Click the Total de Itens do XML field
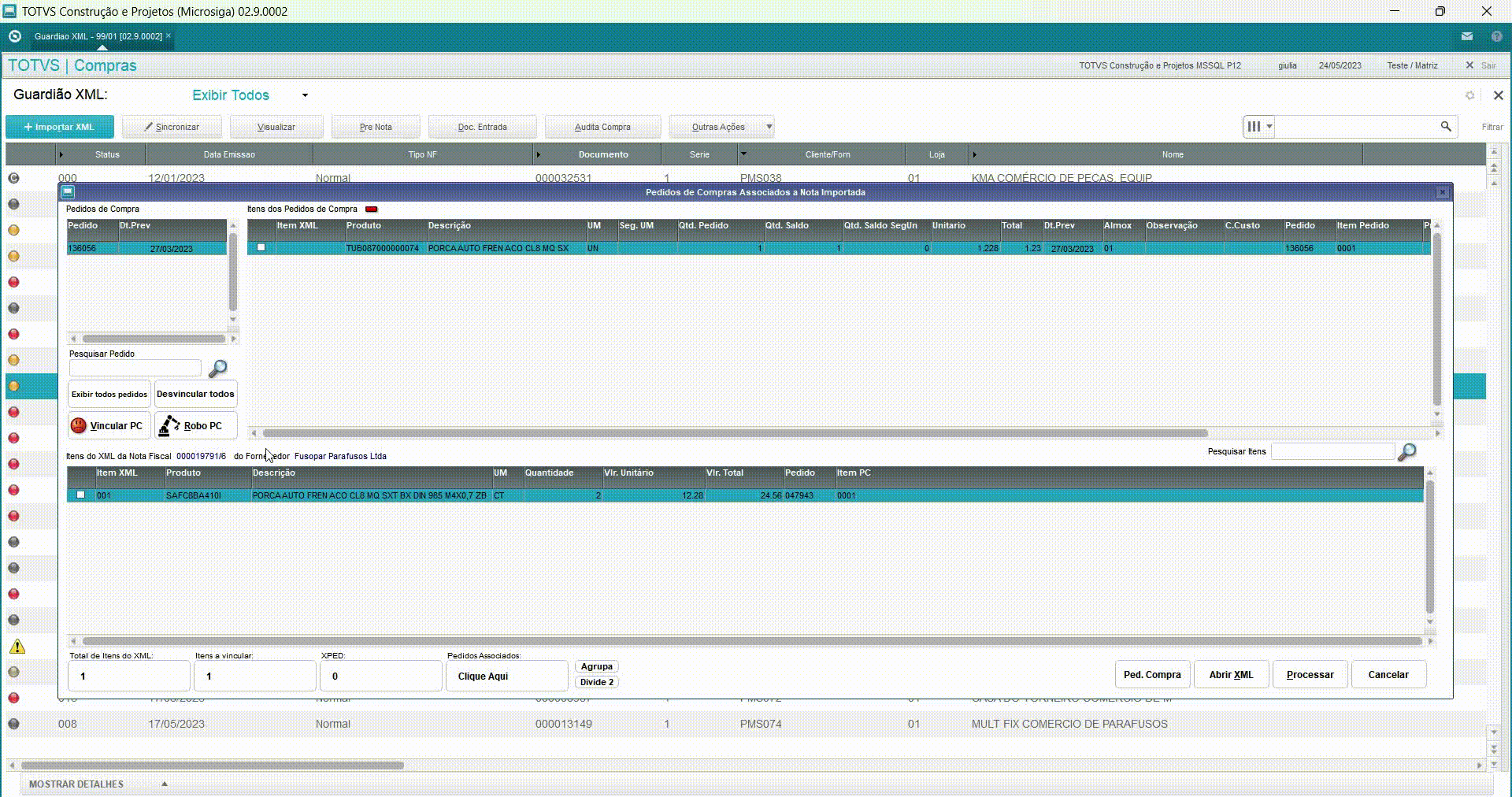This screenshot has height=797, width=1512. 129,676
